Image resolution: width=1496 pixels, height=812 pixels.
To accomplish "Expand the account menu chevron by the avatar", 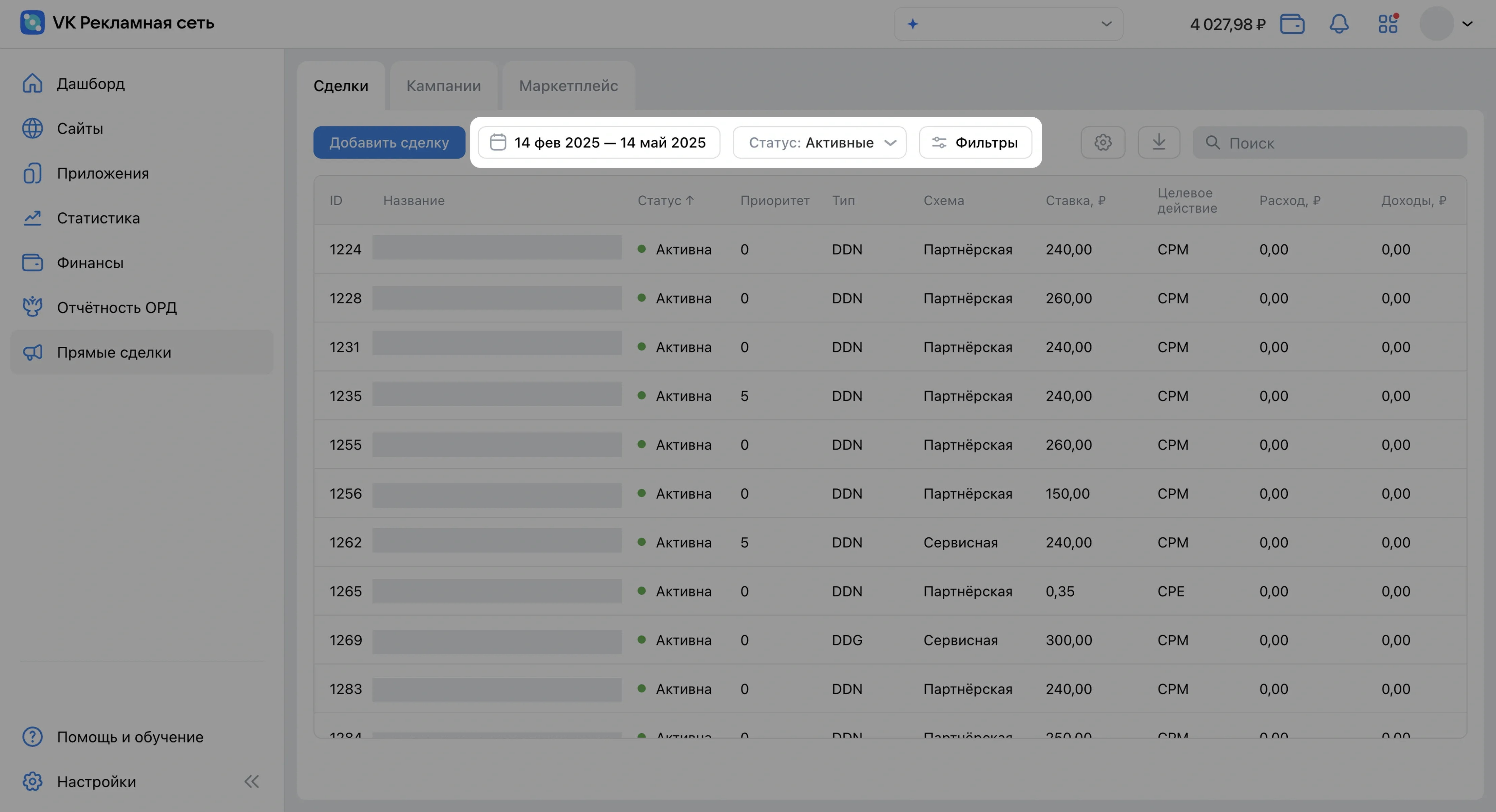I will [1468, 24].
